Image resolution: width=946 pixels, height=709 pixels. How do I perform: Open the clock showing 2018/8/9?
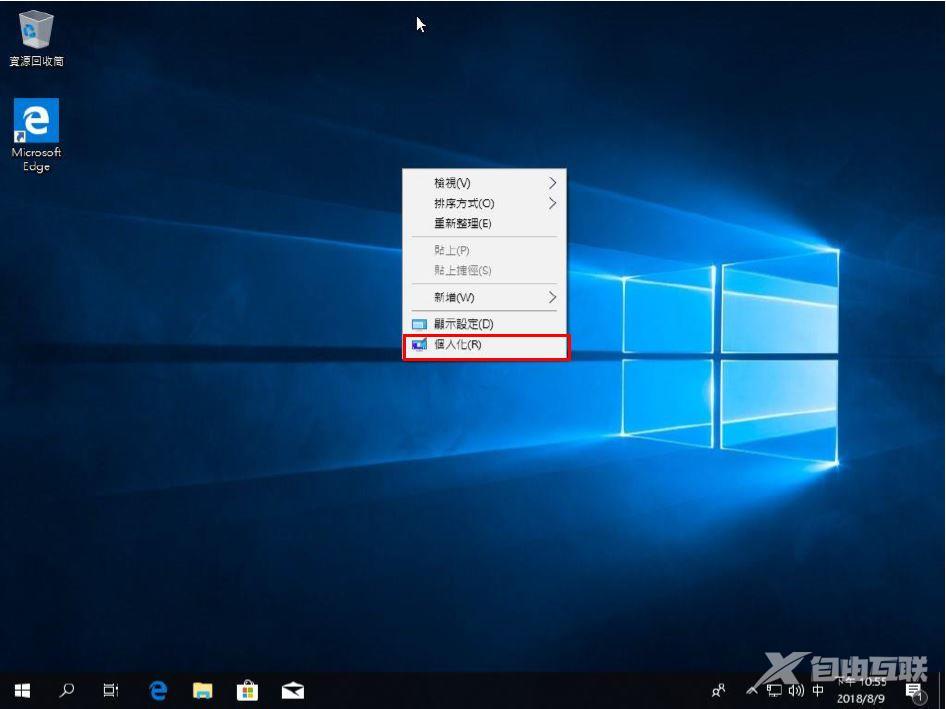pyautogui.click(x=861, y=690)
